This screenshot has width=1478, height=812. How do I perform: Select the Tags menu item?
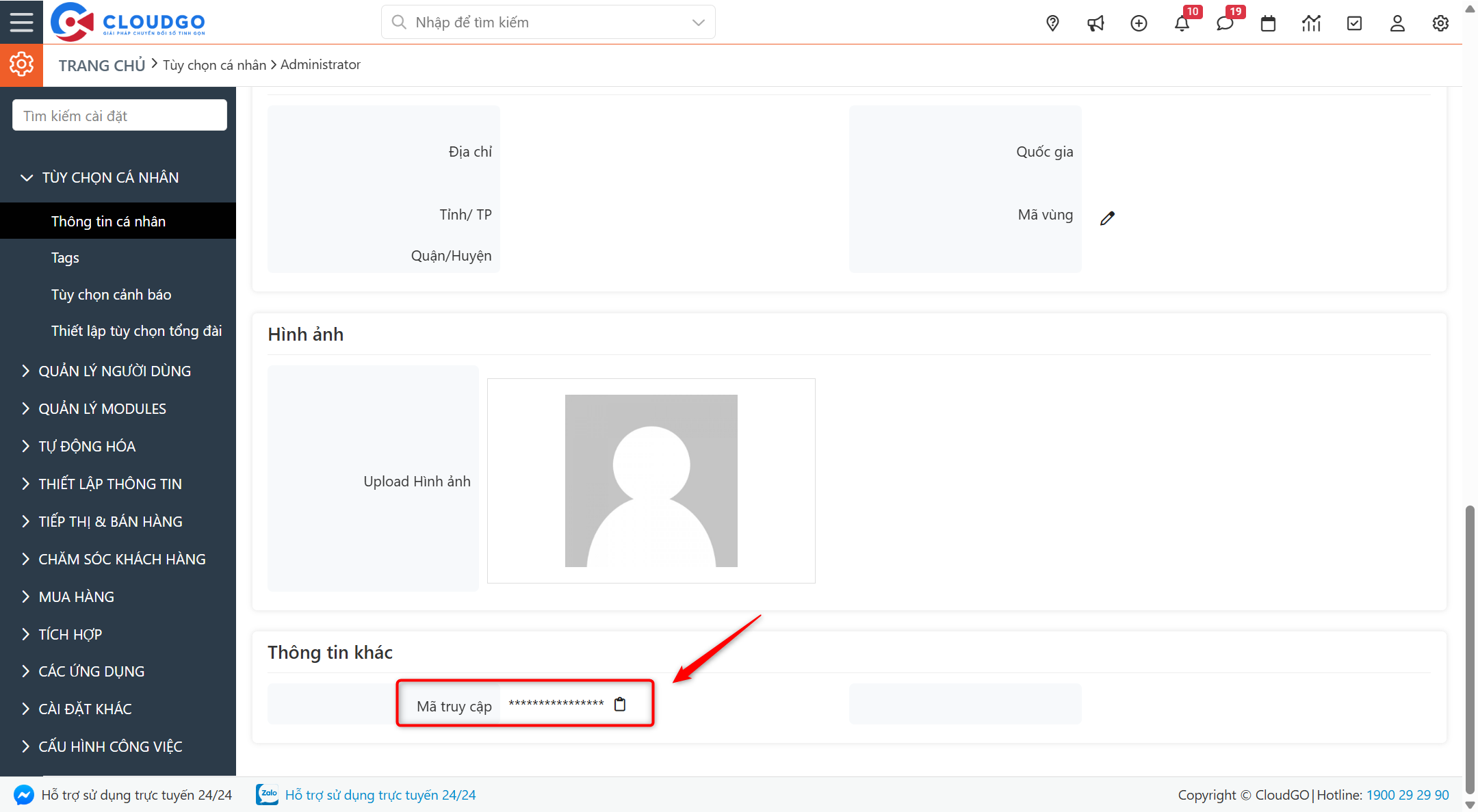coord(65,257)
